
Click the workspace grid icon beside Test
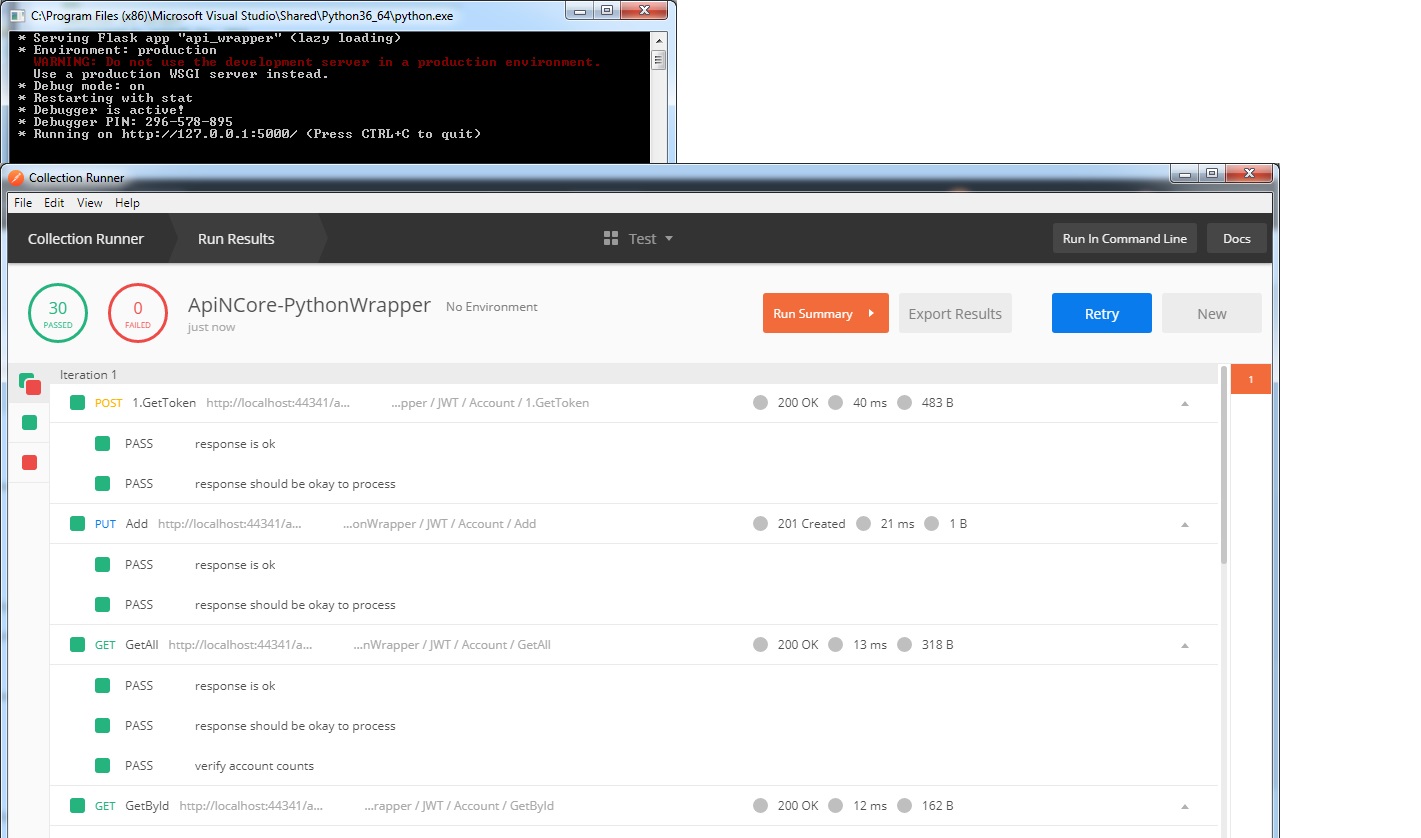[x=611, y=239]
